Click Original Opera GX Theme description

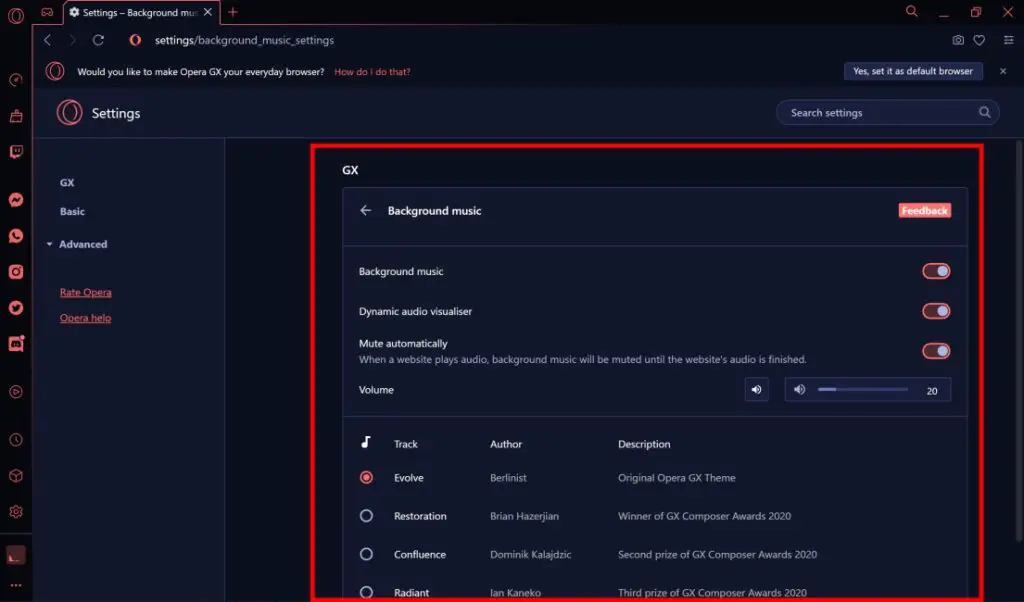click(x=677, y=478)
